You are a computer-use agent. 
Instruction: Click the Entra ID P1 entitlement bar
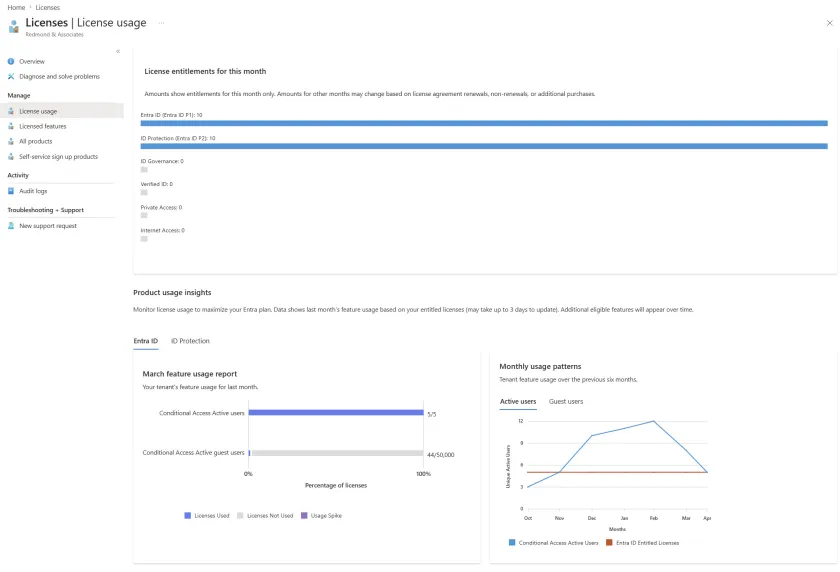[x=484, y=123]
